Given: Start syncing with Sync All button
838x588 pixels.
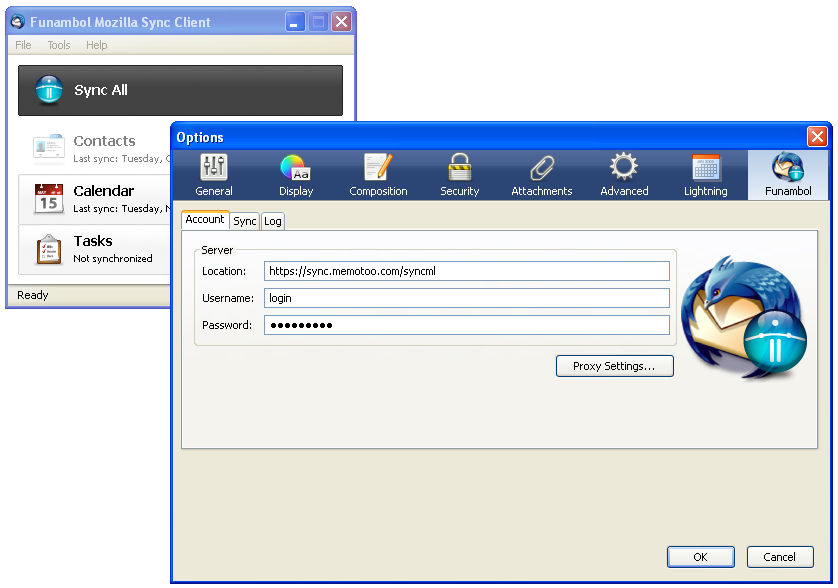Looking at the screenshot, I should (180, 90).
